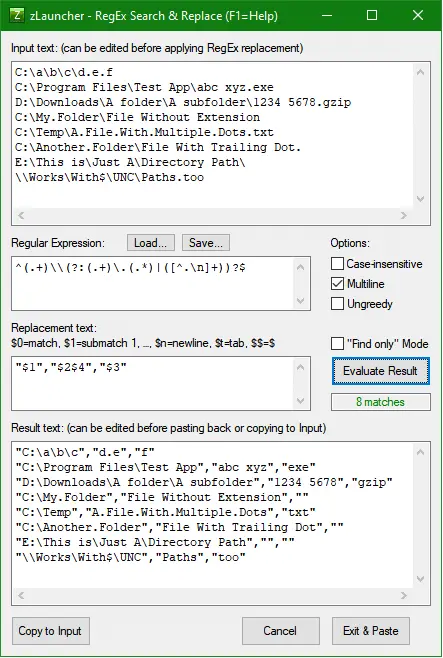Click inside the Replacement text field
This screenshot has height=658, width=443.
pos(153,384)
